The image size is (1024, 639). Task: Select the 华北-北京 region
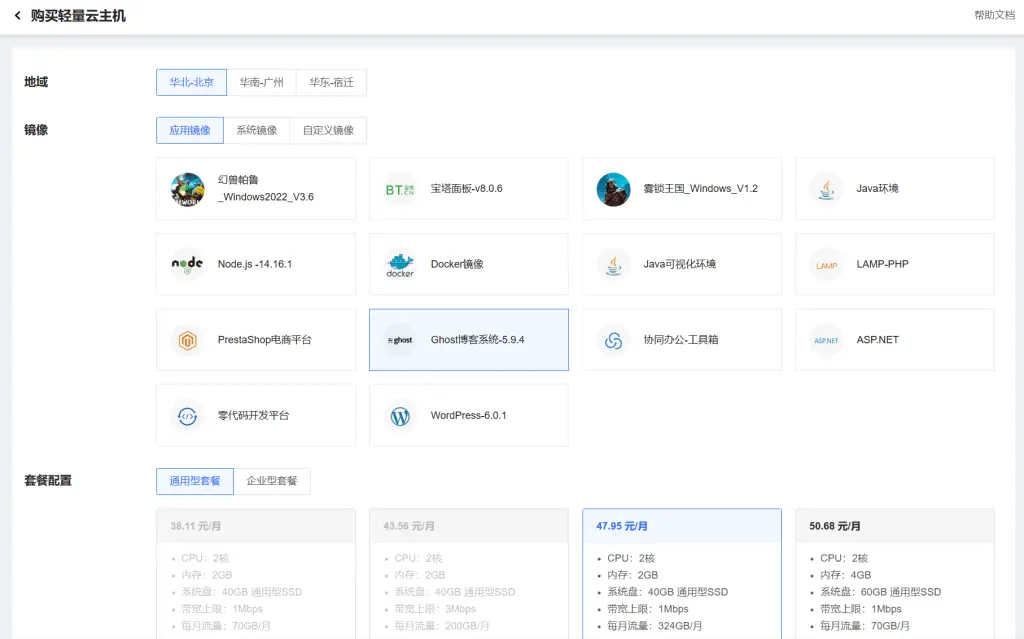pyautogui.click(x=191, y=82)
